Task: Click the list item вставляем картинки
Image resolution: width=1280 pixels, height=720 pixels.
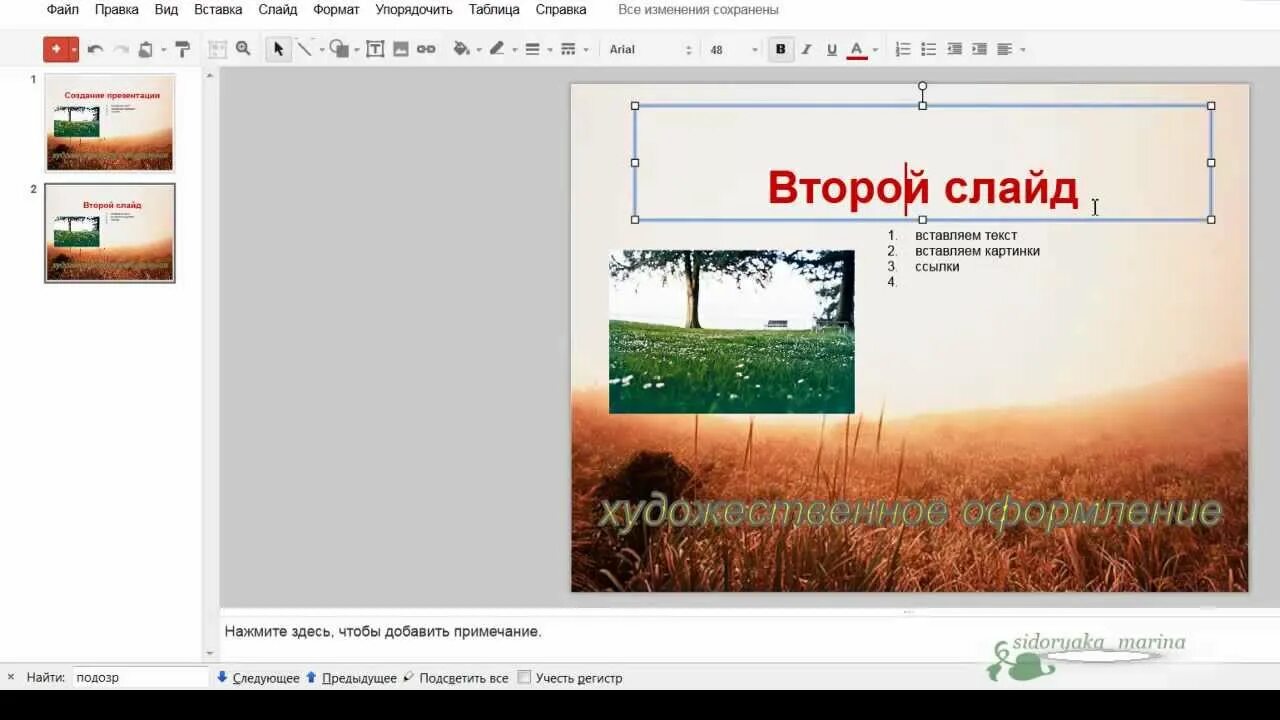Action: 977,251
